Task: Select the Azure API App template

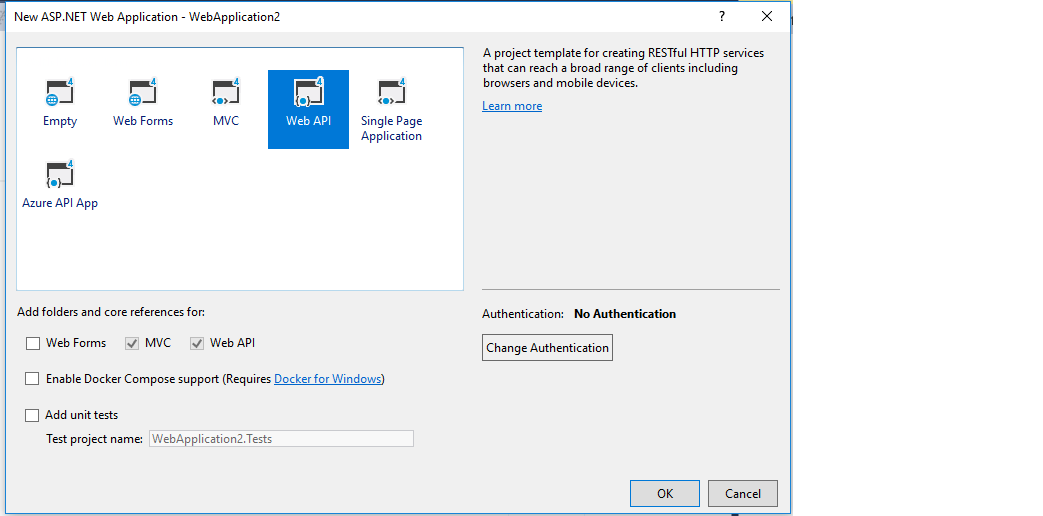Action: point(60,176)
